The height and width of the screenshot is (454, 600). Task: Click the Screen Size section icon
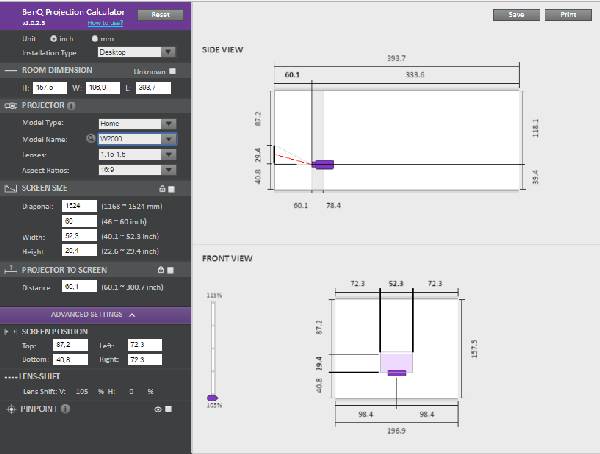pos(11,188)
